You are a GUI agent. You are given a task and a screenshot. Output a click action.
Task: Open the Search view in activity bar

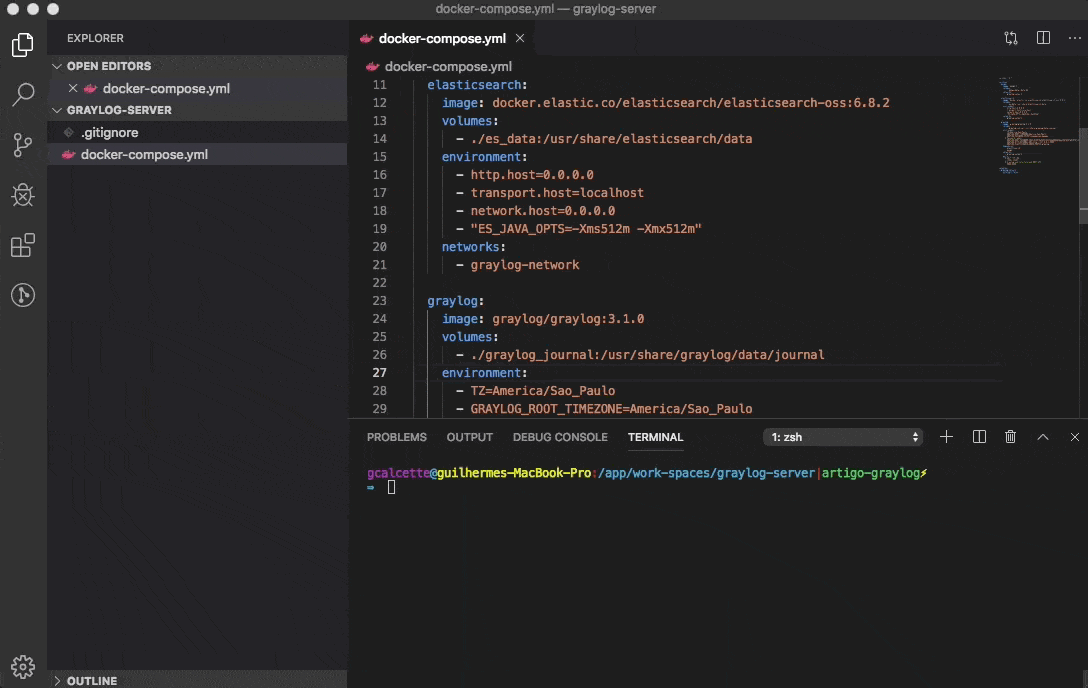click(x=23, y=94)
